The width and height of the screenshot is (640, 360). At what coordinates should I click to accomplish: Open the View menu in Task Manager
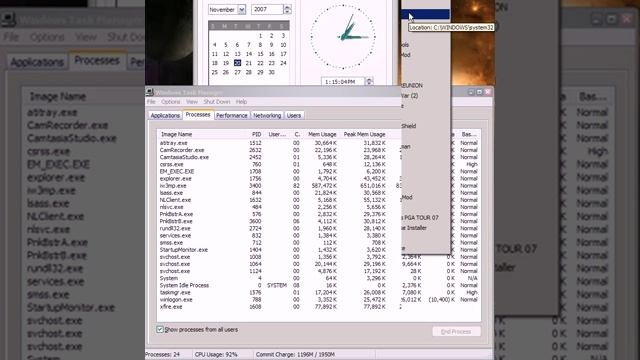(192, 102)
